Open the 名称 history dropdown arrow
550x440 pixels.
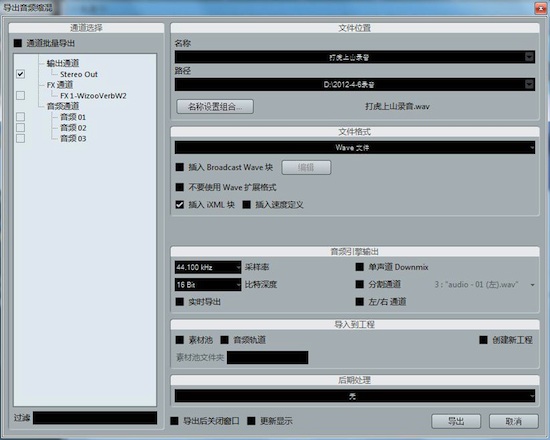(x=529, y=57)
